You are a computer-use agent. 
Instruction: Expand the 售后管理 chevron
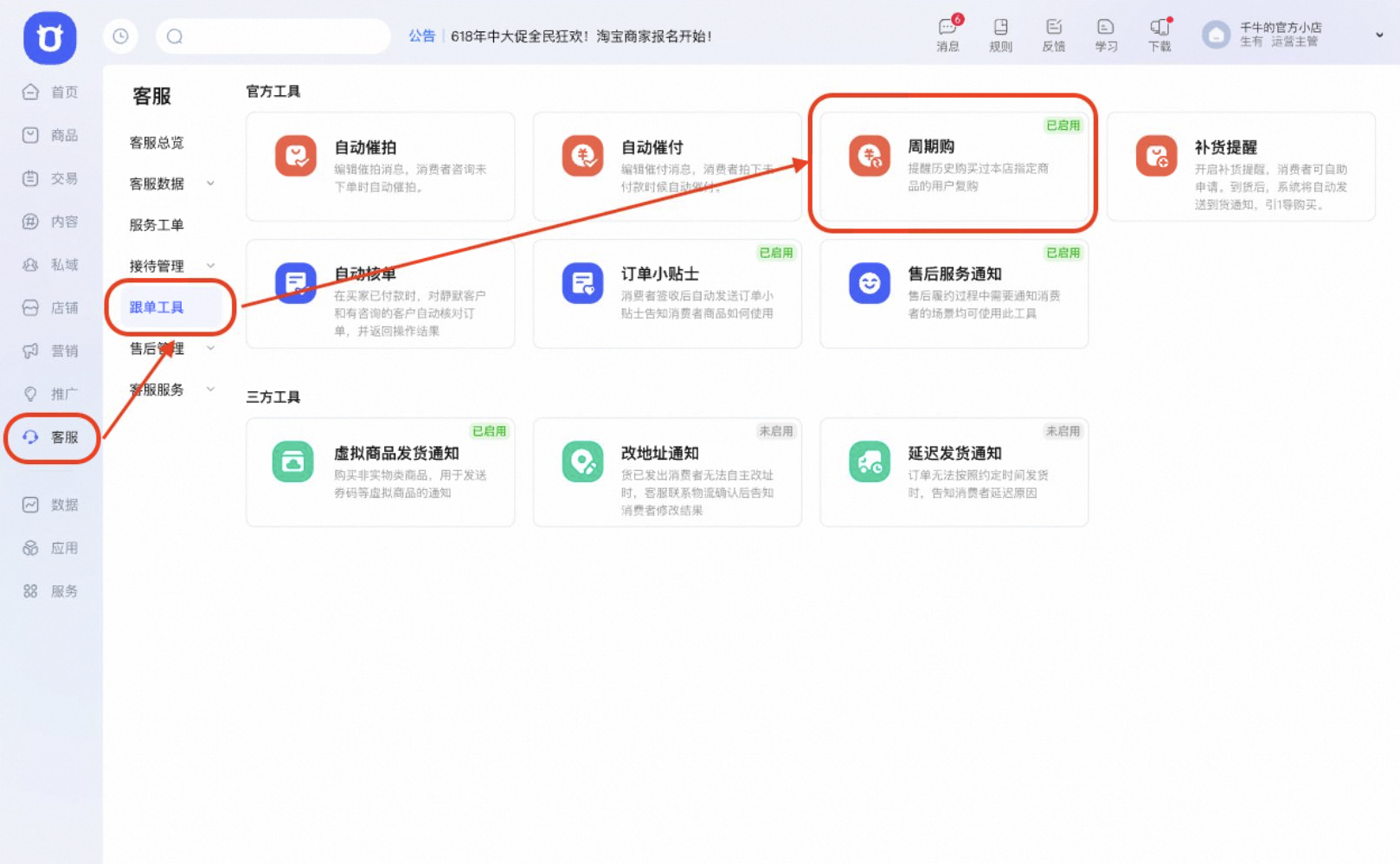click(x=210, y=348)
